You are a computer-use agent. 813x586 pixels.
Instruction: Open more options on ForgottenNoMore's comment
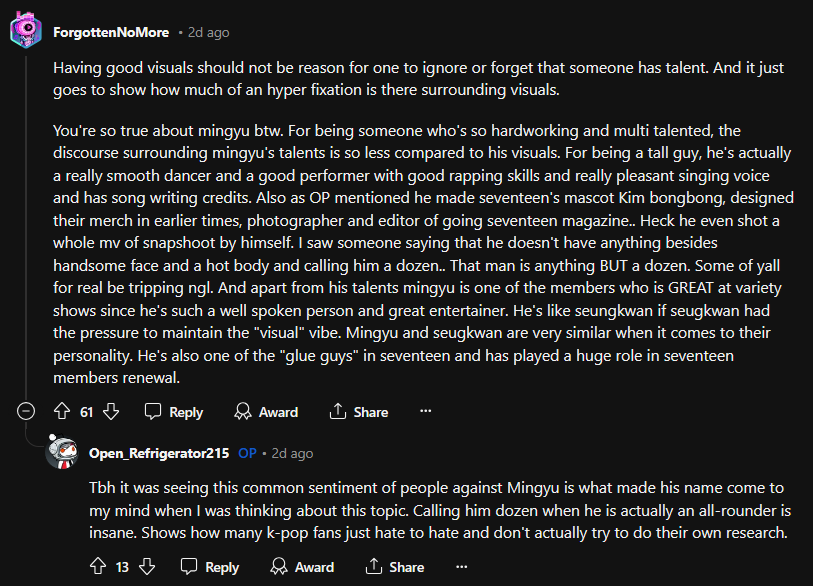[425, 412]
